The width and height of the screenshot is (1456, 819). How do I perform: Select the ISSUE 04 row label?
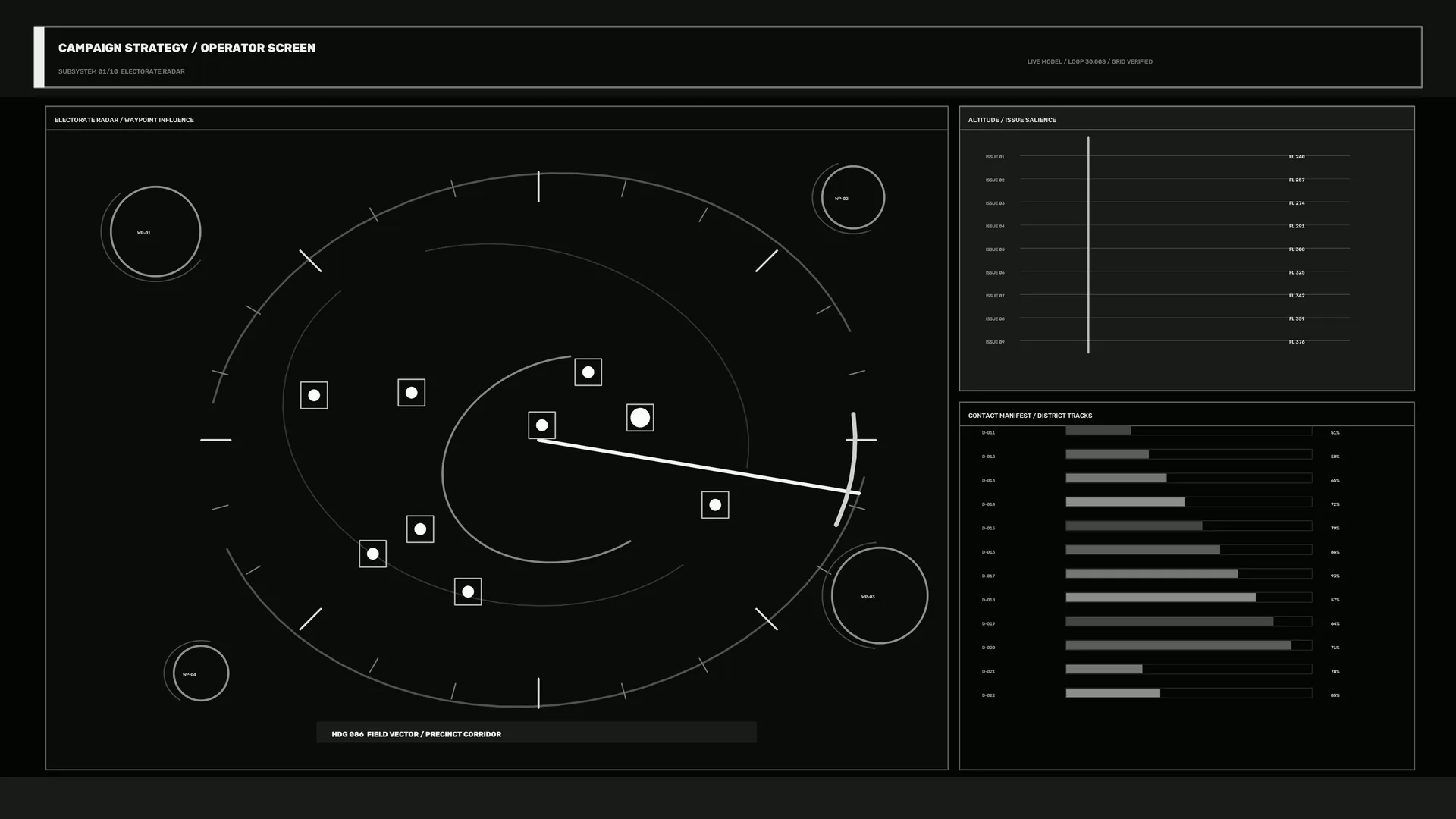[995, 227]
